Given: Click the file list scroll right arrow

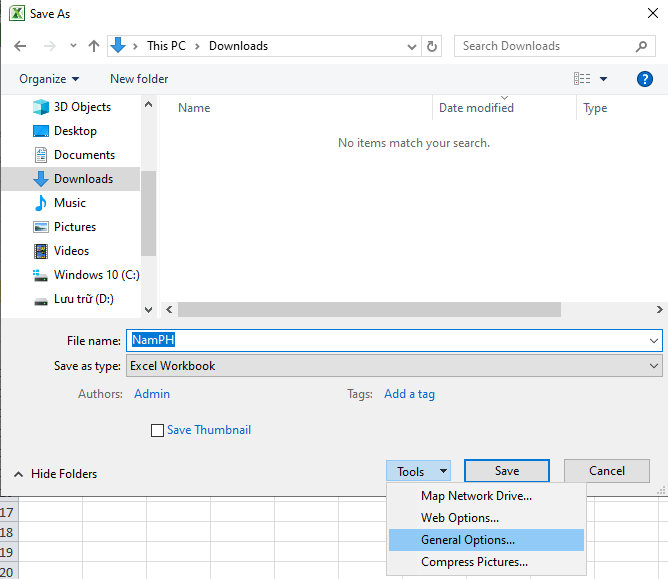Looking at the screenshot, I should coord(659,310).
